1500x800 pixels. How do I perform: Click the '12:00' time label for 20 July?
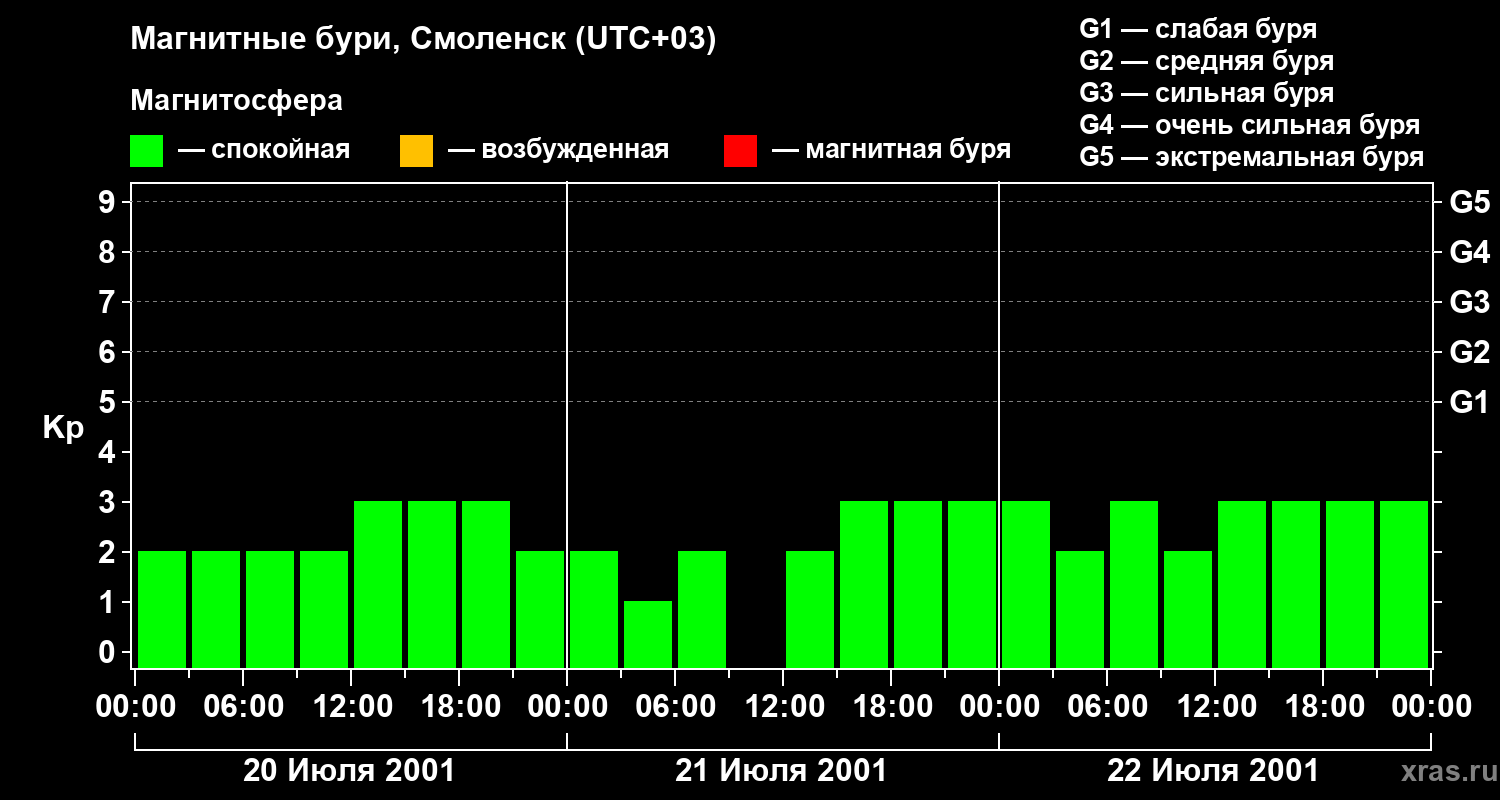[351, 706]
